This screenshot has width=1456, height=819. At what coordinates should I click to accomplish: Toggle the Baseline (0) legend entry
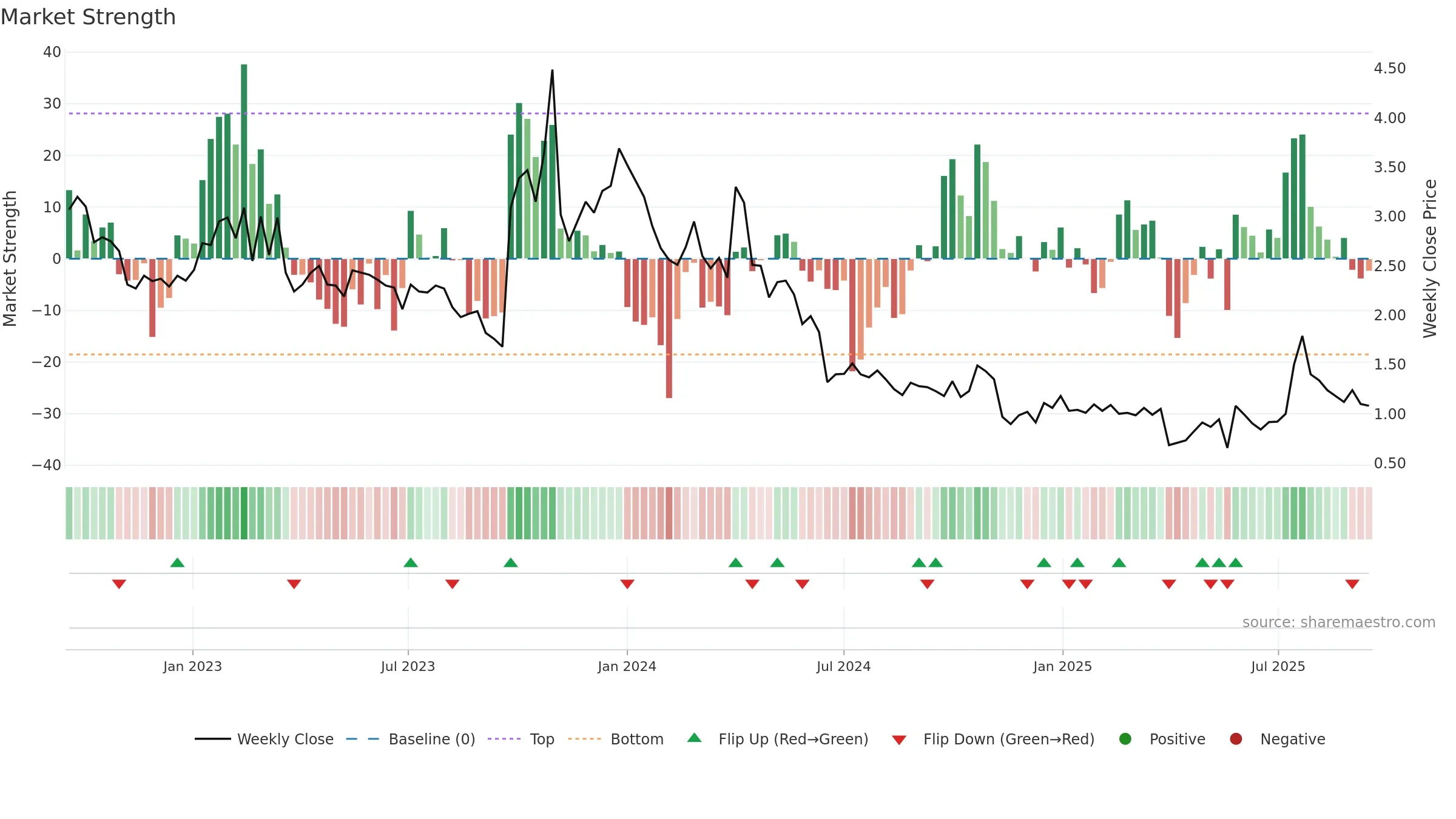pos(411,739)
